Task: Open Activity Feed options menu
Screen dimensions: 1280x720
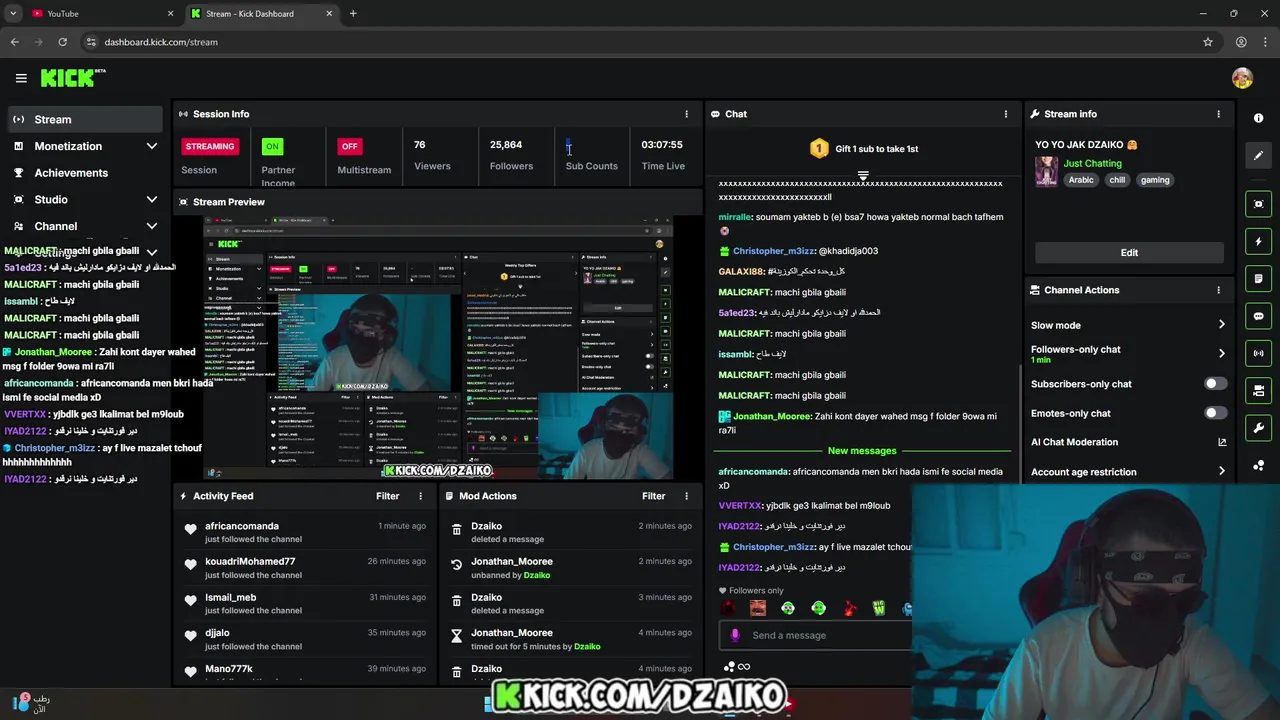Action: (420, 496)
